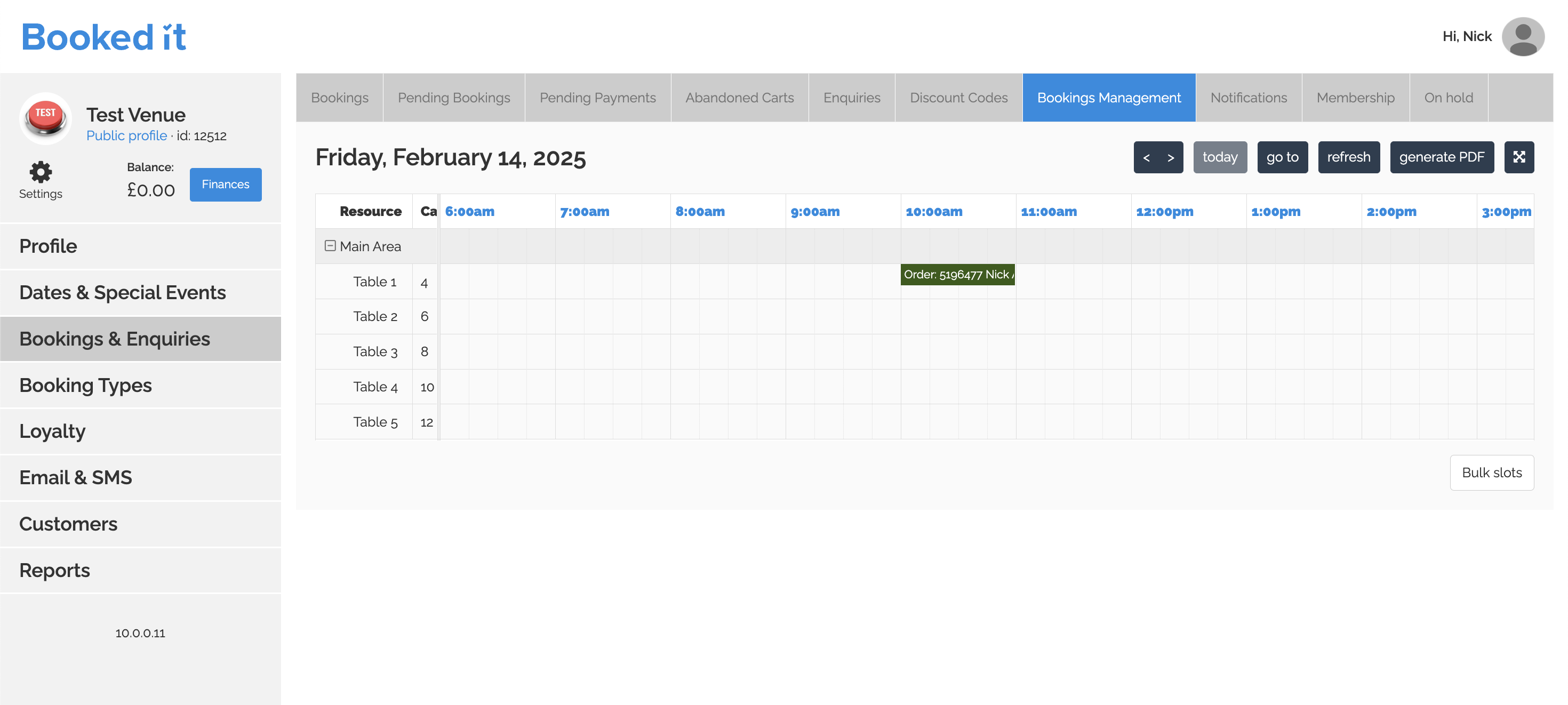Click the refresh calendar button
The width and height of the screenshot is (1568, 705).
[1348, 158]
